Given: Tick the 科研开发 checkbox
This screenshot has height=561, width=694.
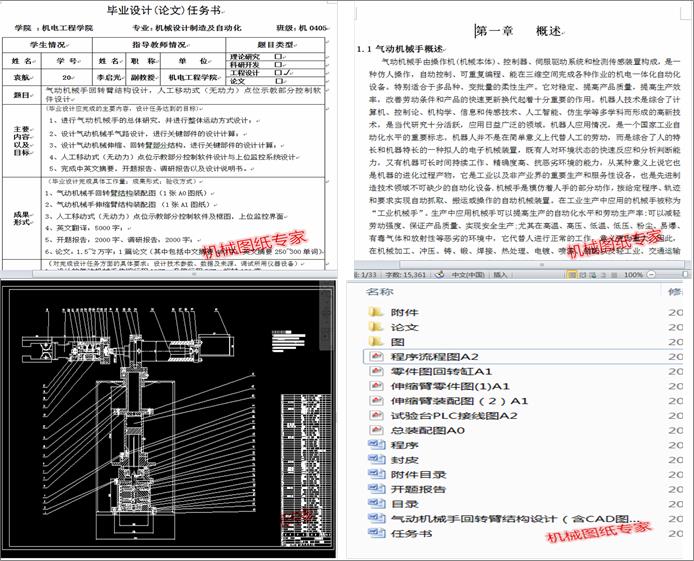Looking at the screenshot, I should tap(278, 65).
